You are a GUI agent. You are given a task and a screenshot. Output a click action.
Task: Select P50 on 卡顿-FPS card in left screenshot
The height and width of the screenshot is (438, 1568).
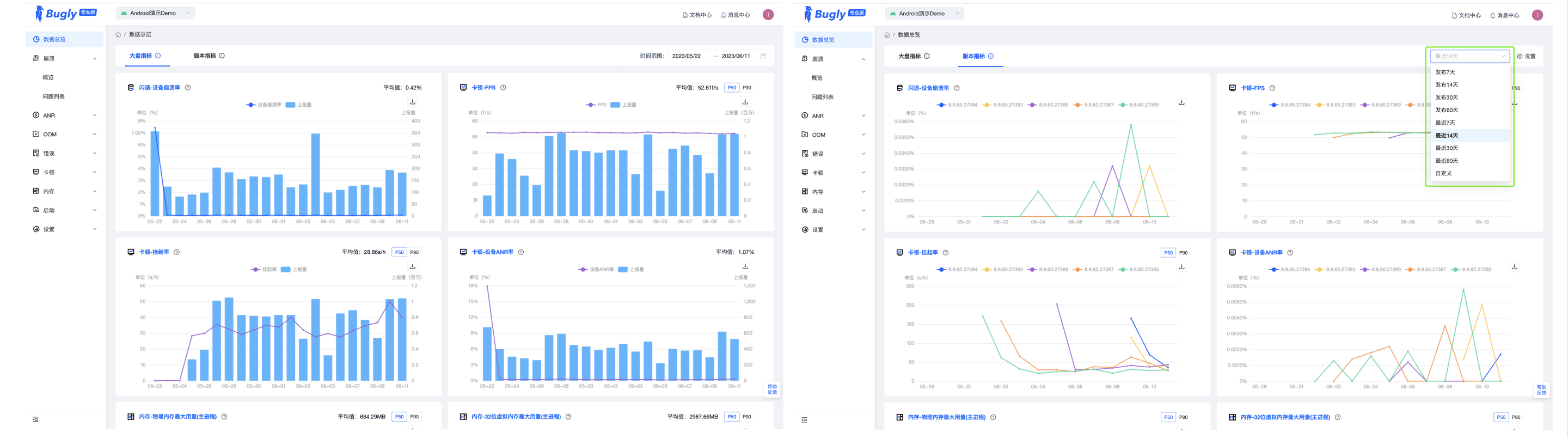click(732, 88)
